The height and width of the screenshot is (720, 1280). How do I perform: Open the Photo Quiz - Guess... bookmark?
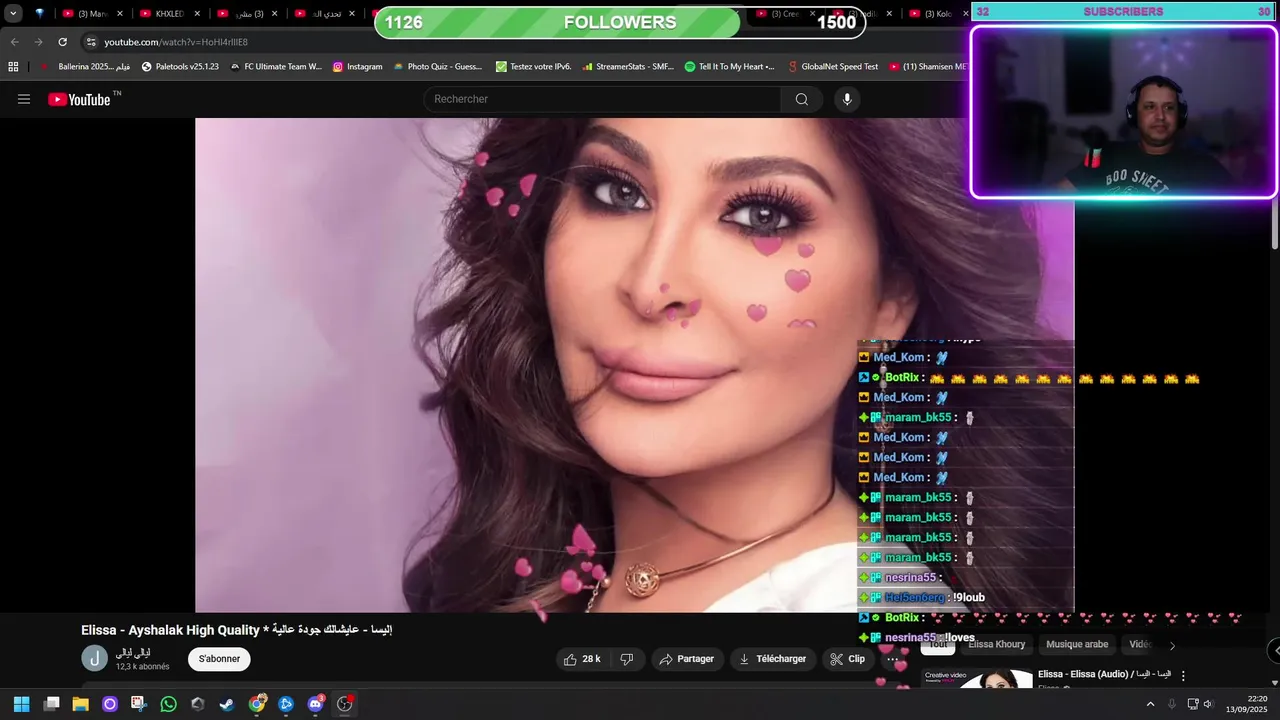pyautogui.click(x=437, y=67)
